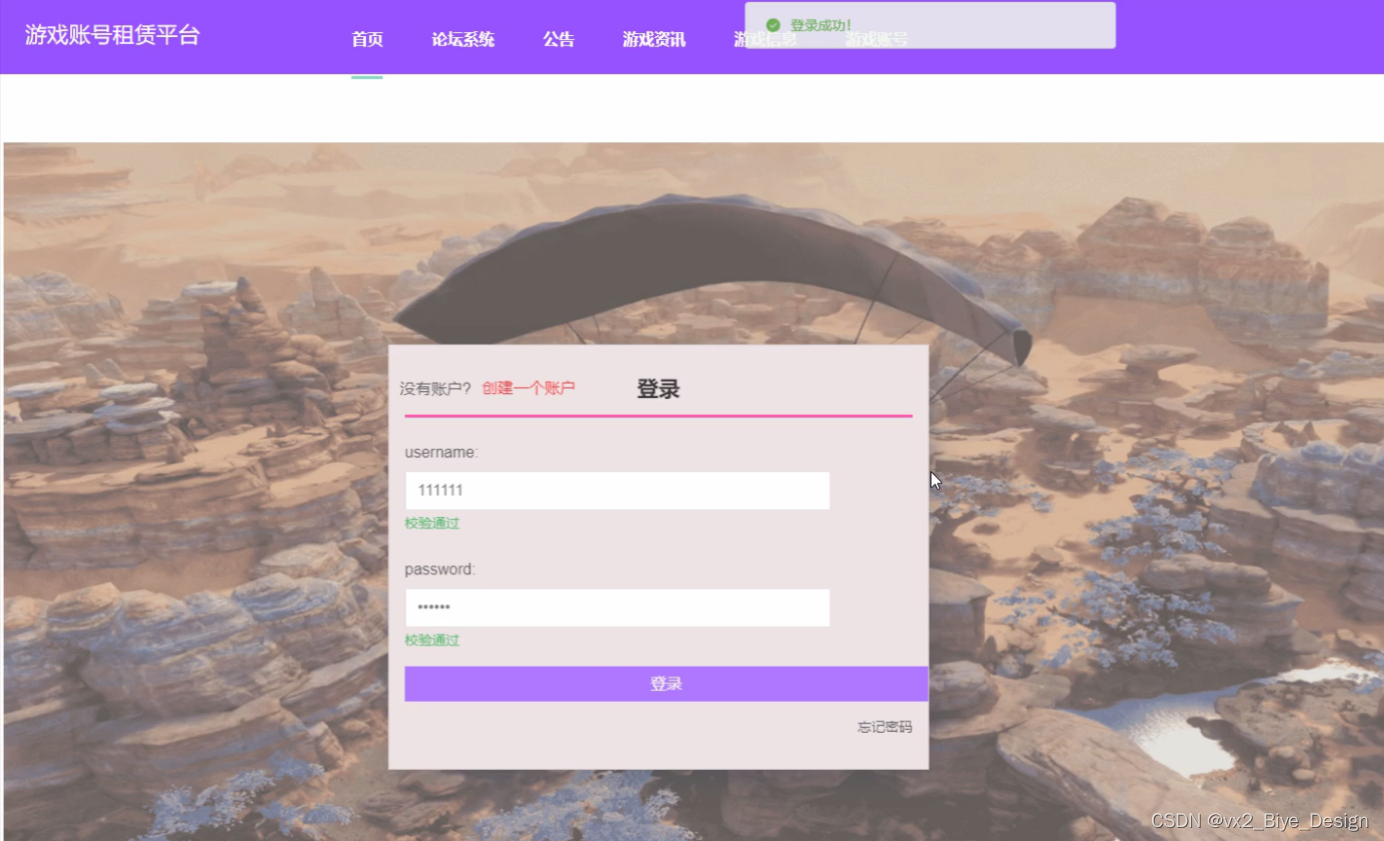Click the 创建一个账户 link
This screenshot has height=841, width=1384.
[x=528, y=388]
